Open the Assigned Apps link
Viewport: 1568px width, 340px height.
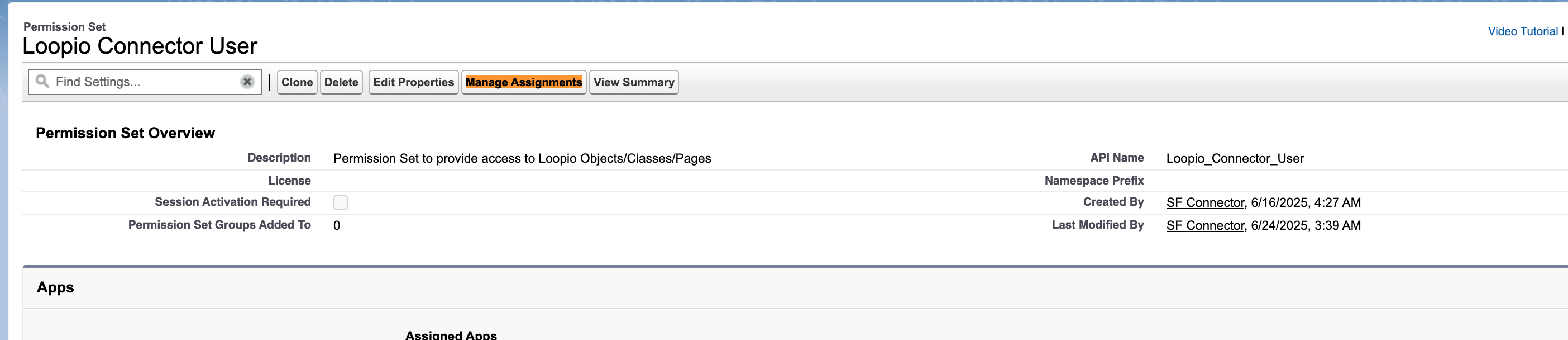coord(451,335)
